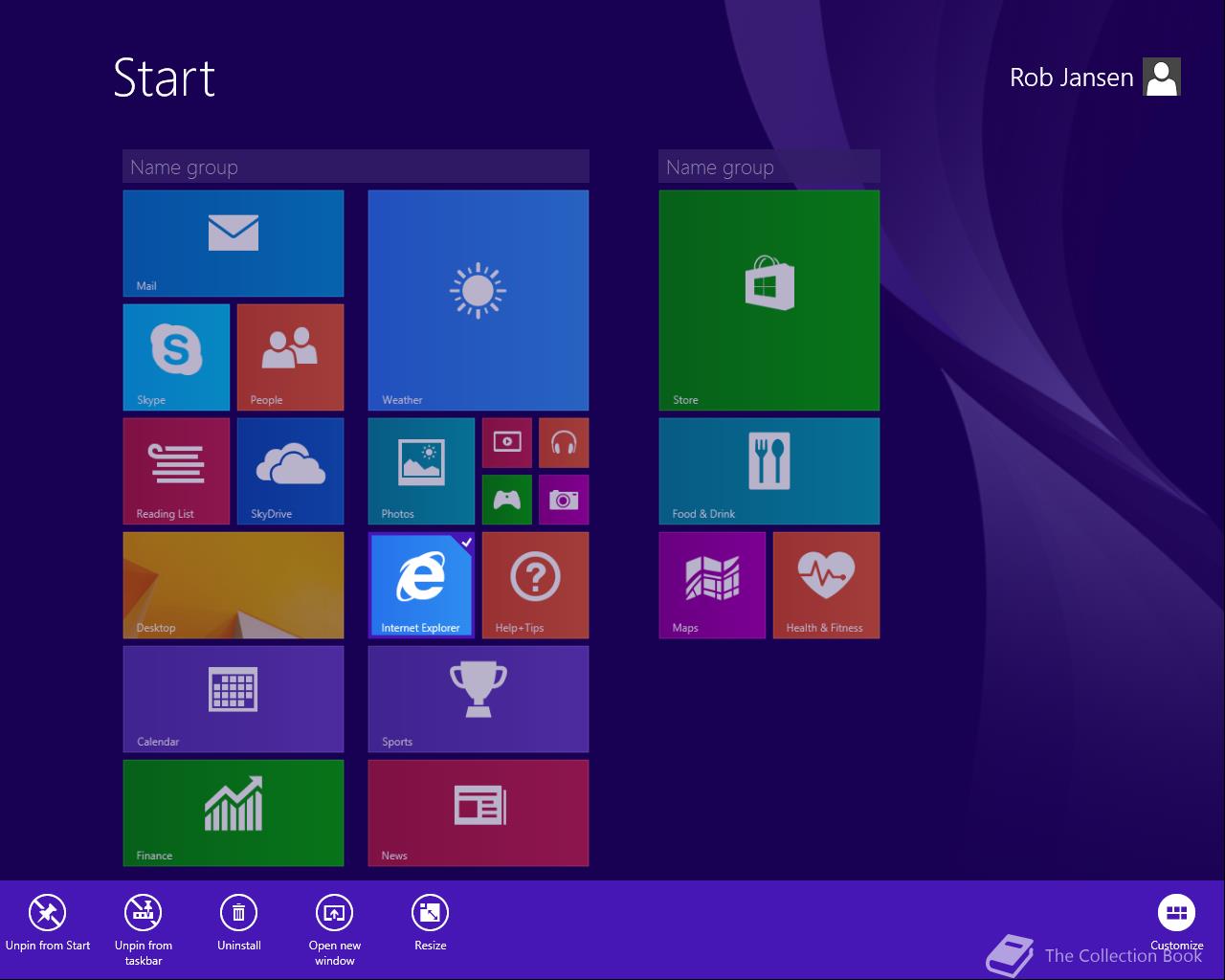Click the Unpin from taskbar icon
This screenshot has width=1225, height=980.
[144, 913]
